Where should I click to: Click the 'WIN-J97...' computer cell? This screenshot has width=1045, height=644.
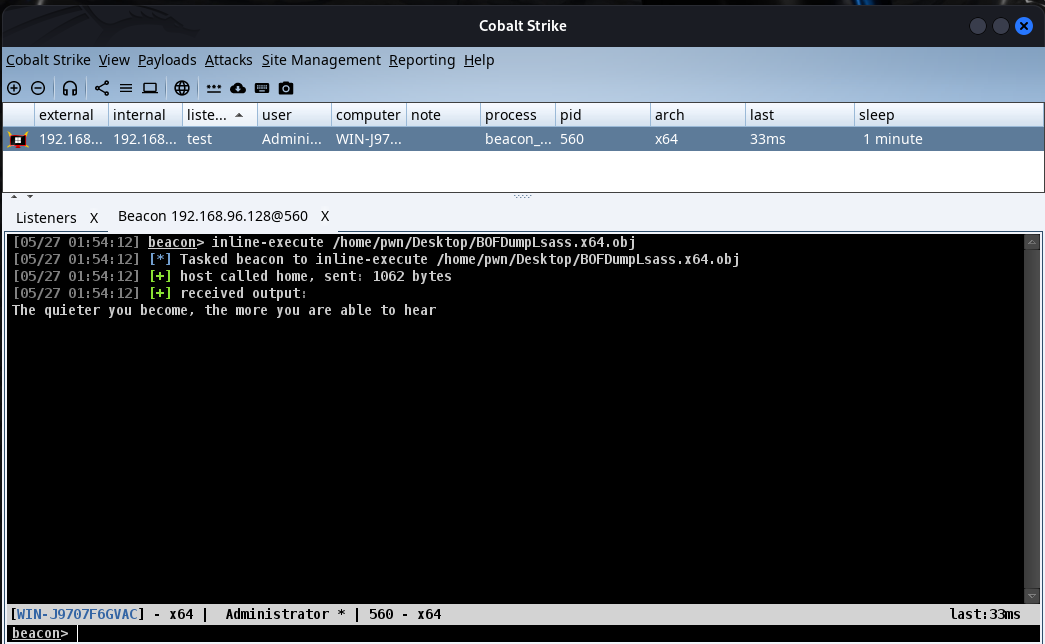click(369, 139)
